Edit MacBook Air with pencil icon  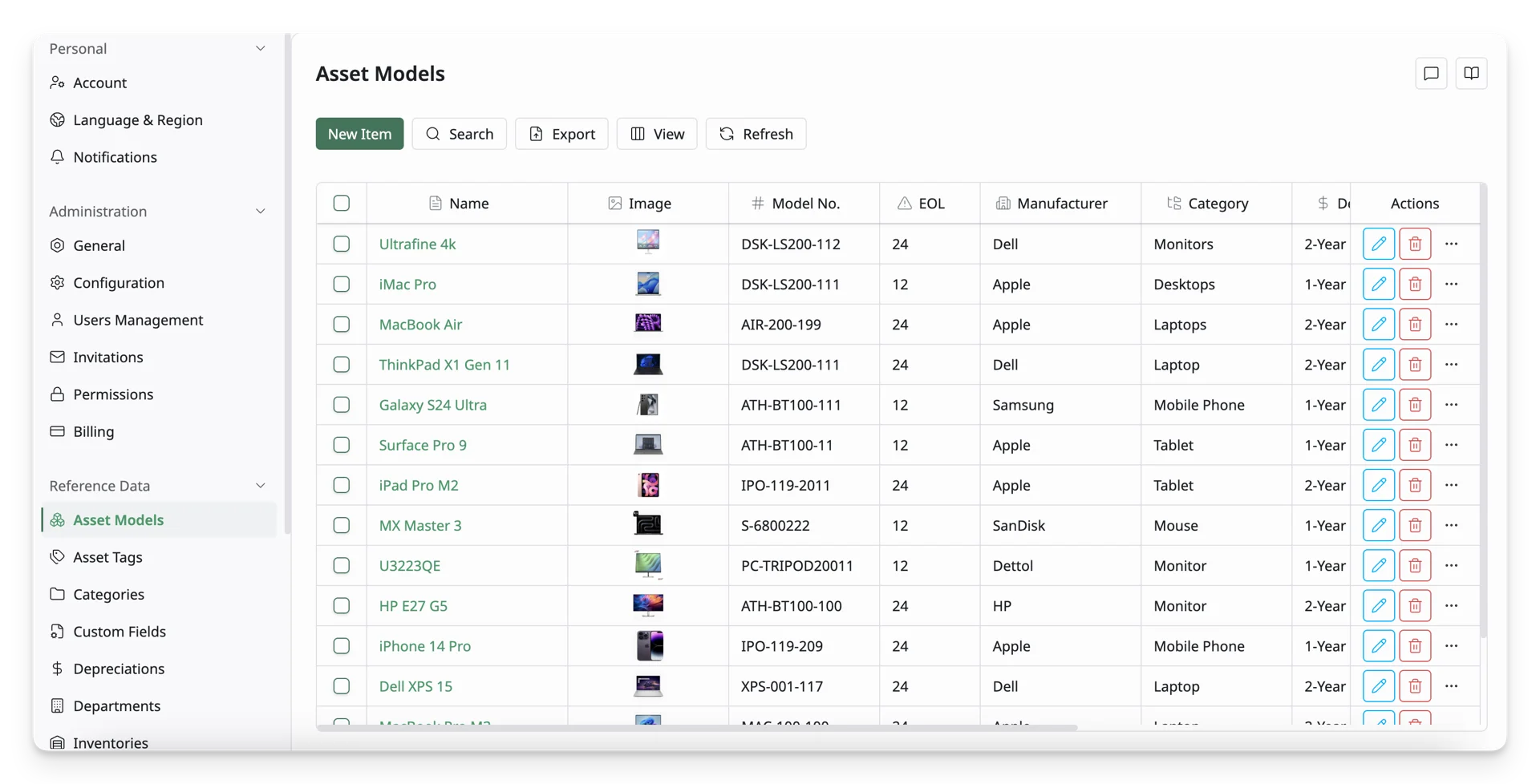pyautogui.click(x=1378, y=324)
